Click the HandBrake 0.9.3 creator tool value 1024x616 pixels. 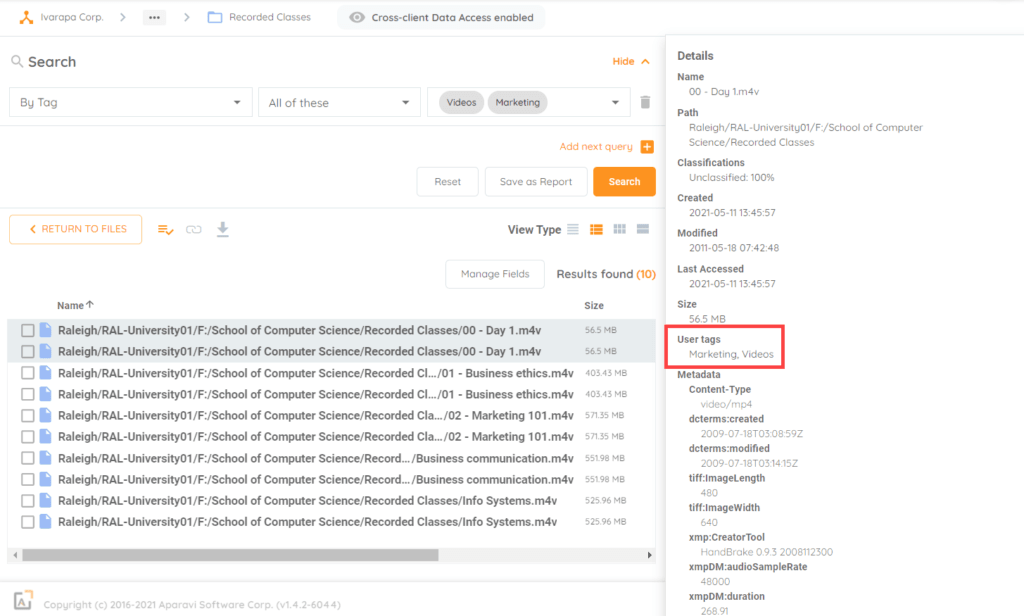click(x=767, y=552)
